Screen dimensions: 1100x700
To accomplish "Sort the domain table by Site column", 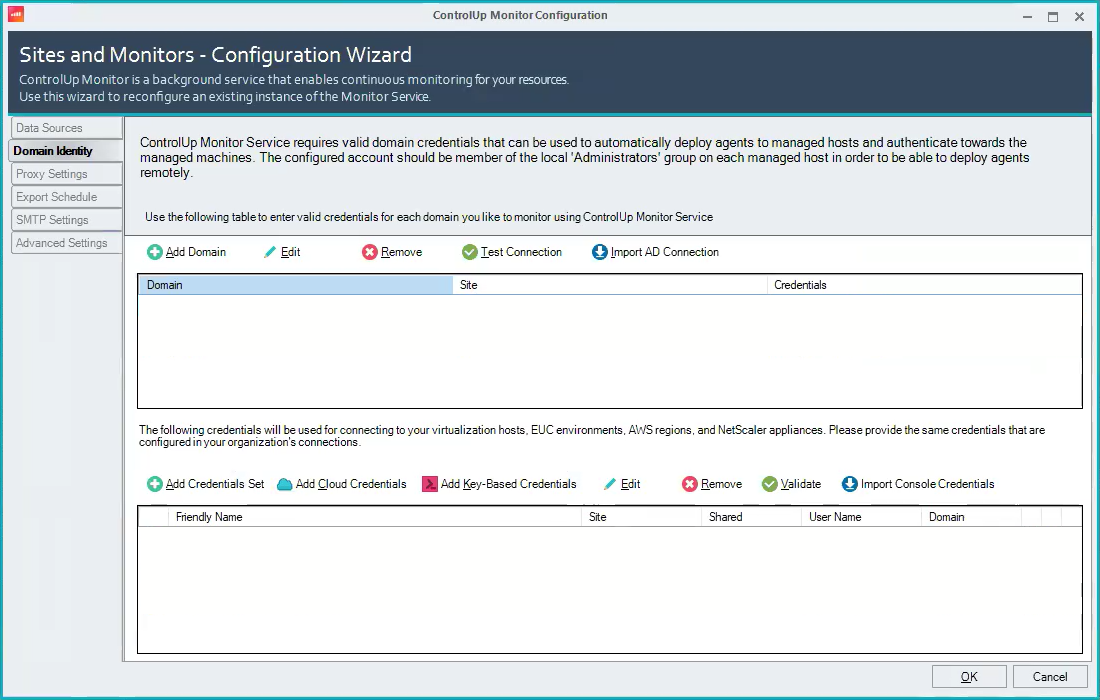I will (x=610, y=285).
